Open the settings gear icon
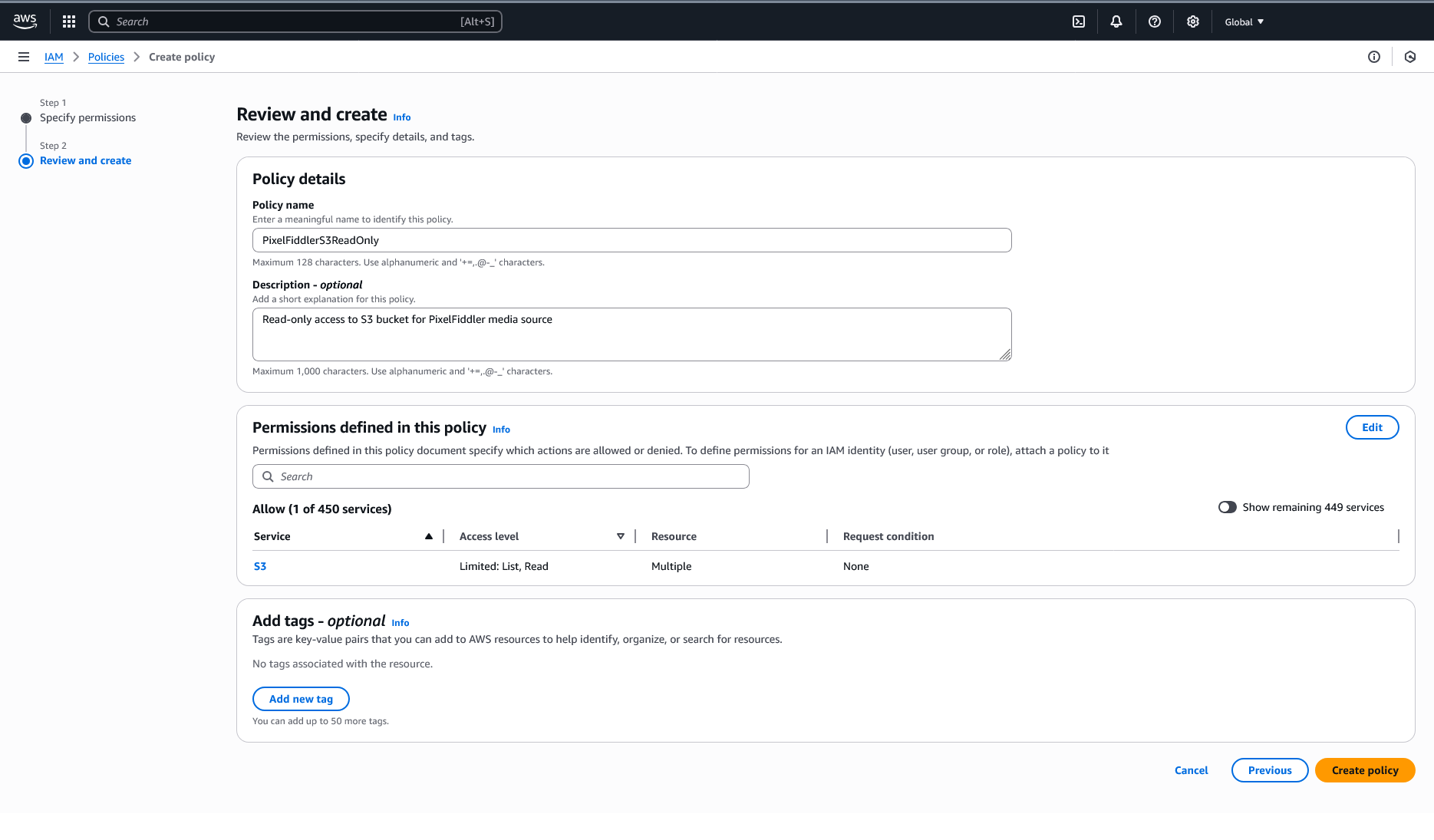 (x=1193, y=21)
